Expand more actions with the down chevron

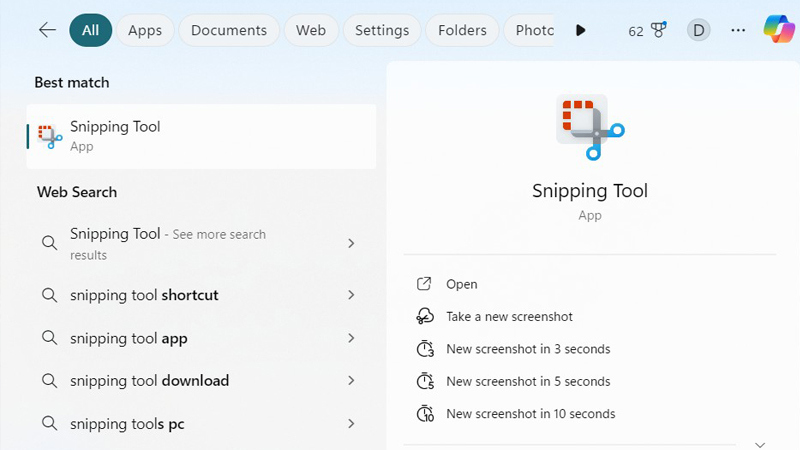(760, 445)
